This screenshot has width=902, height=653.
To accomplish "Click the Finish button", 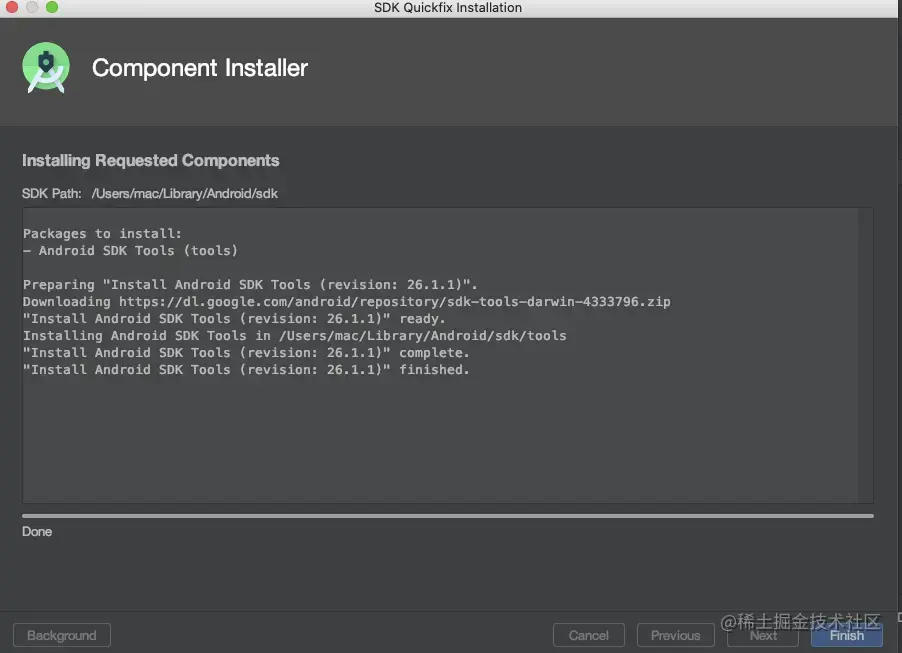I will tap(846, 635).
